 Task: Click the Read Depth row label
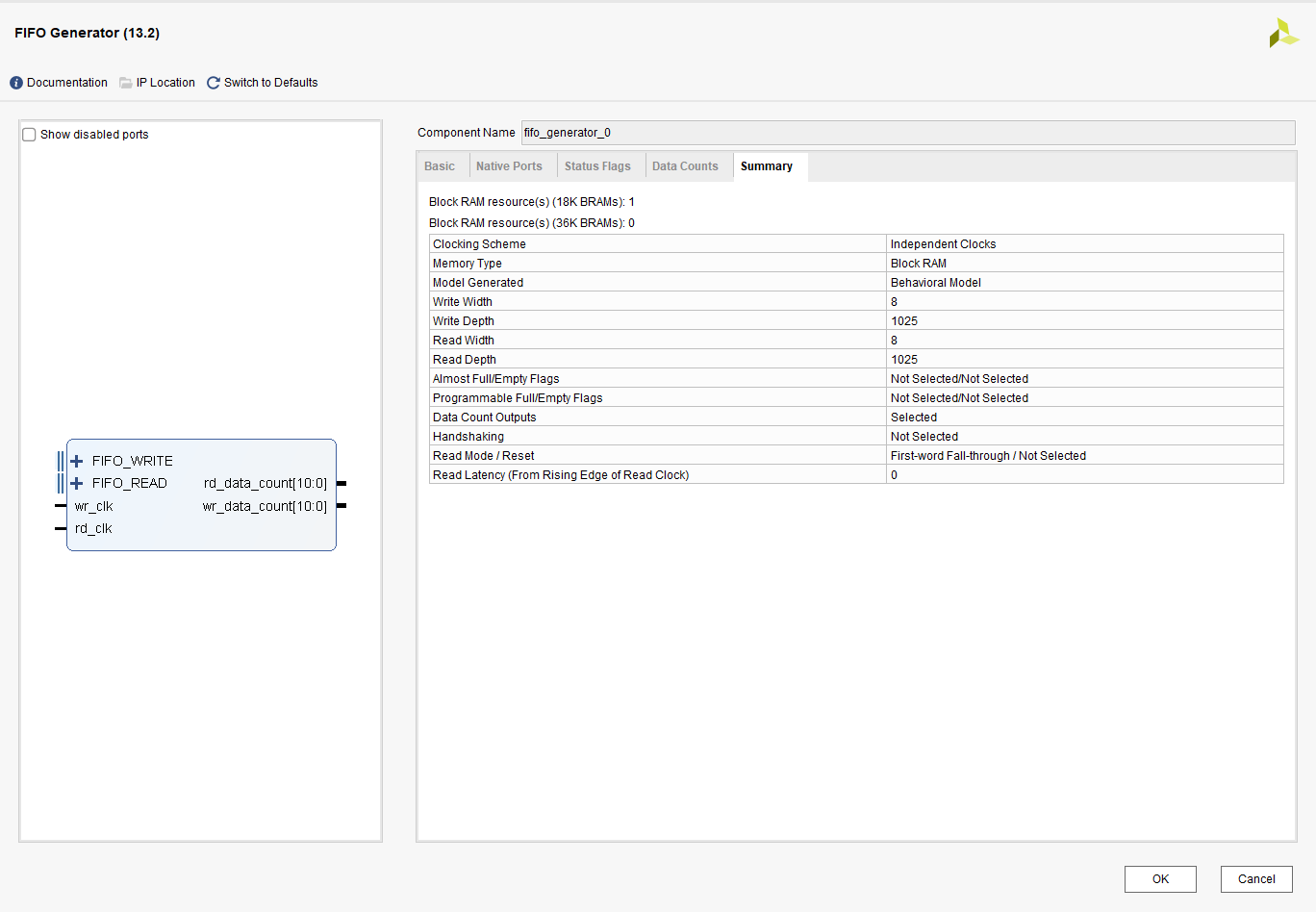tap(465, 360)
